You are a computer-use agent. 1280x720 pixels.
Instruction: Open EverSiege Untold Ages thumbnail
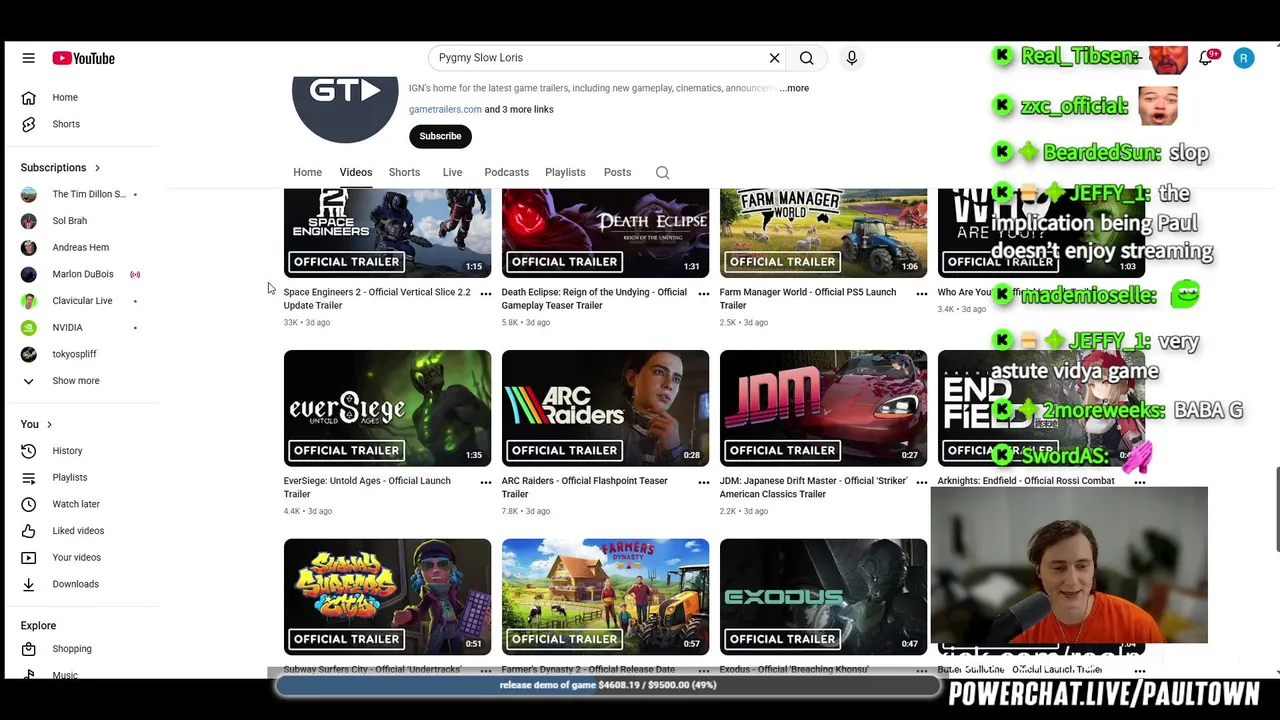(x=387, y=408)
